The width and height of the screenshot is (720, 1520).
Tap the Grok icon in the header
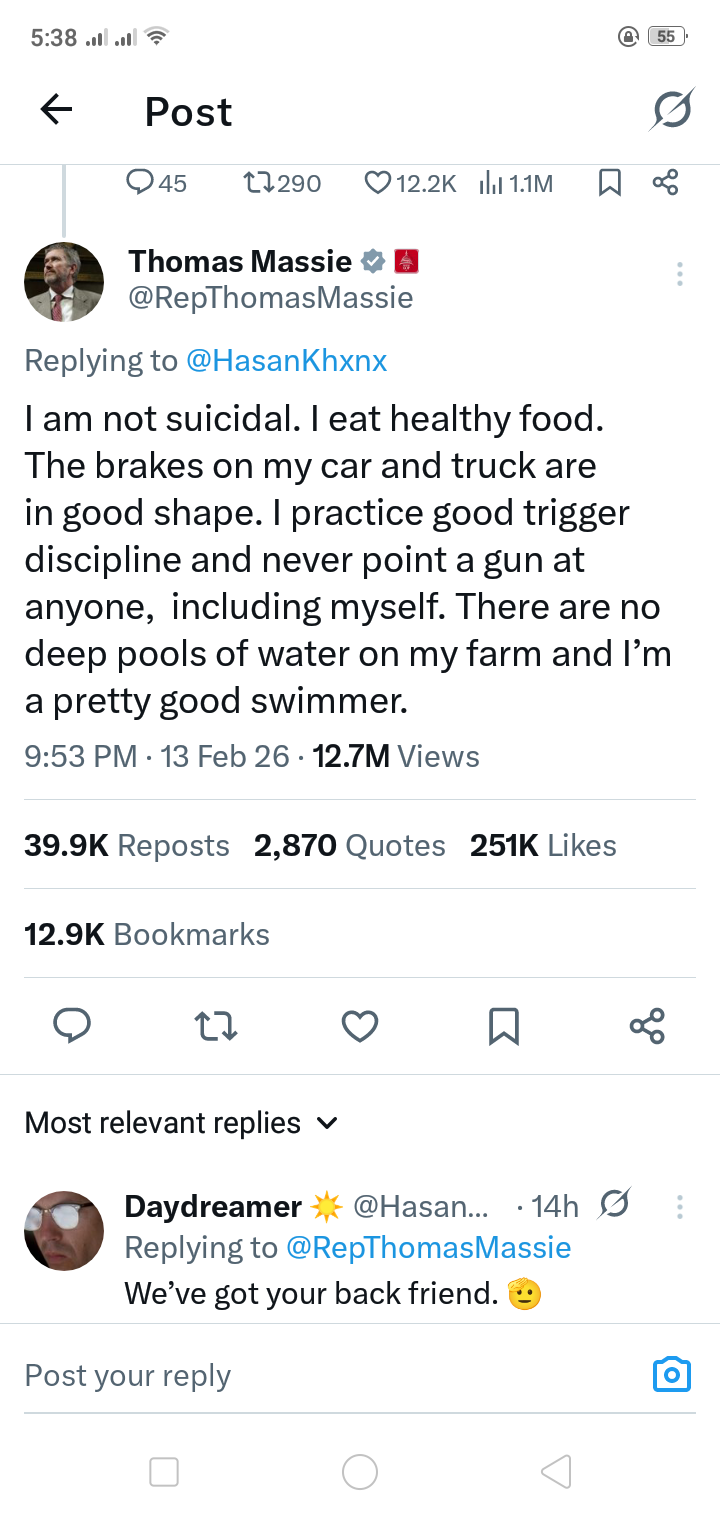tap(670, 110)
